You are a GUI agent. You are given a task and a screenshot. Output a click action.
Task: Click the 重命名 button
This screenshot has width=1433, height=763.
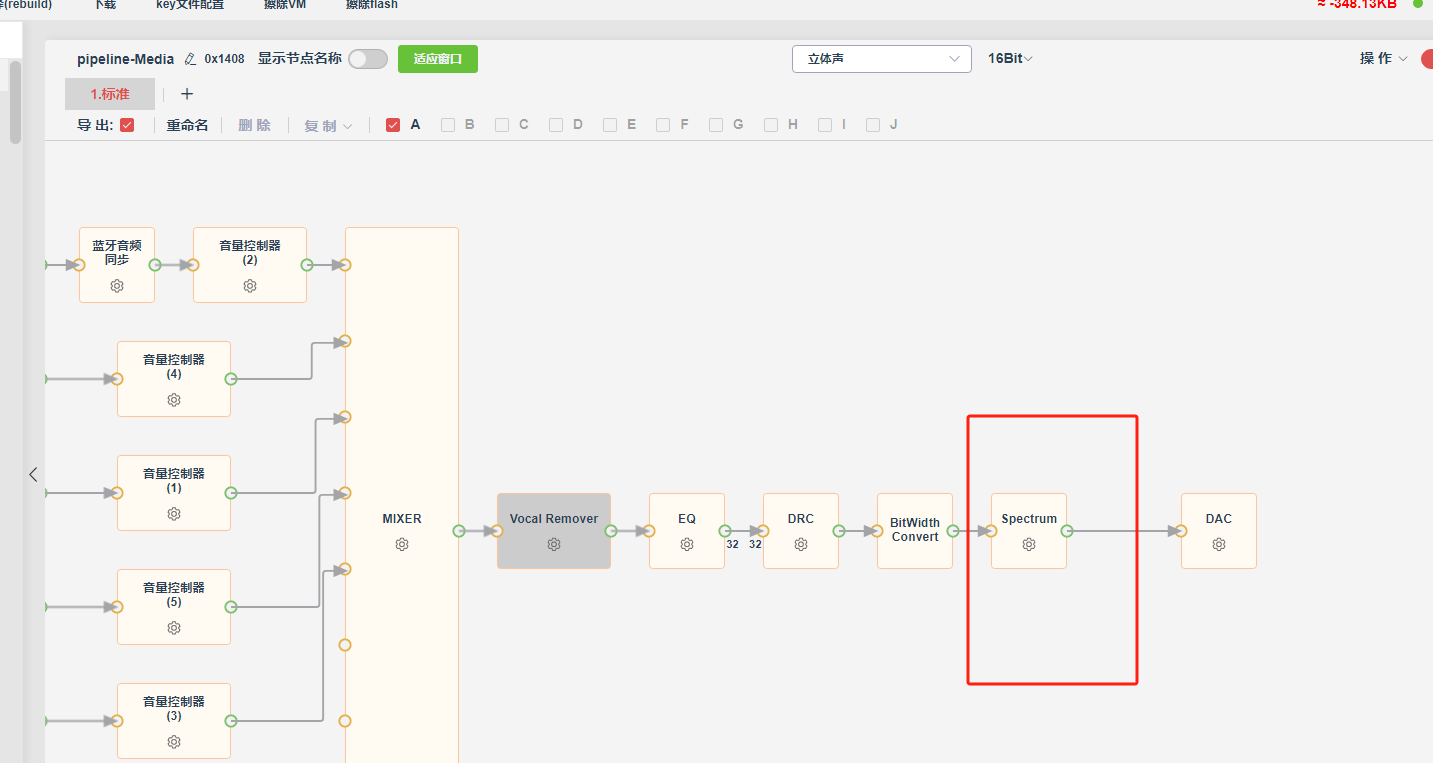(188, 126)
